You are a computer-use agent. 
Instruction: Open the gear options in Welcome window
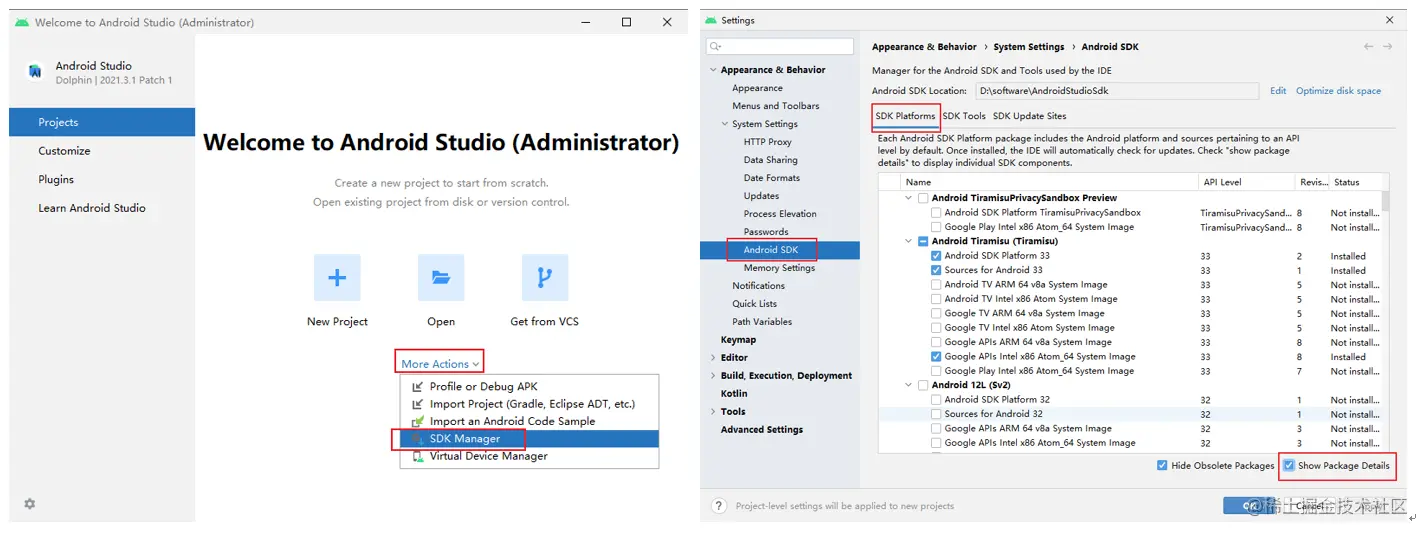point(29,504)
